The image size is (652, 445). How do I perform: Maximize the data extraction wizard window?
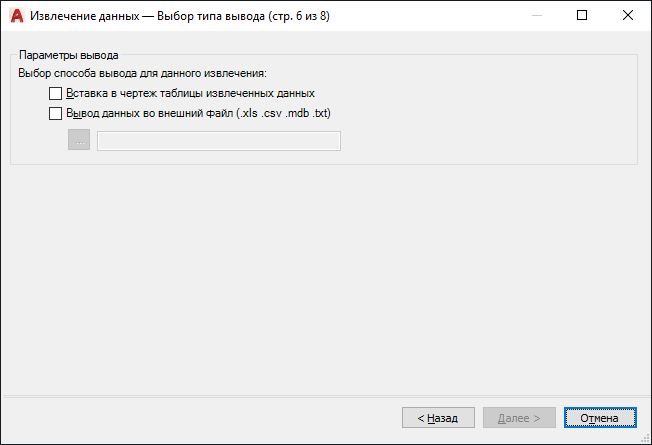coord(583,16)
